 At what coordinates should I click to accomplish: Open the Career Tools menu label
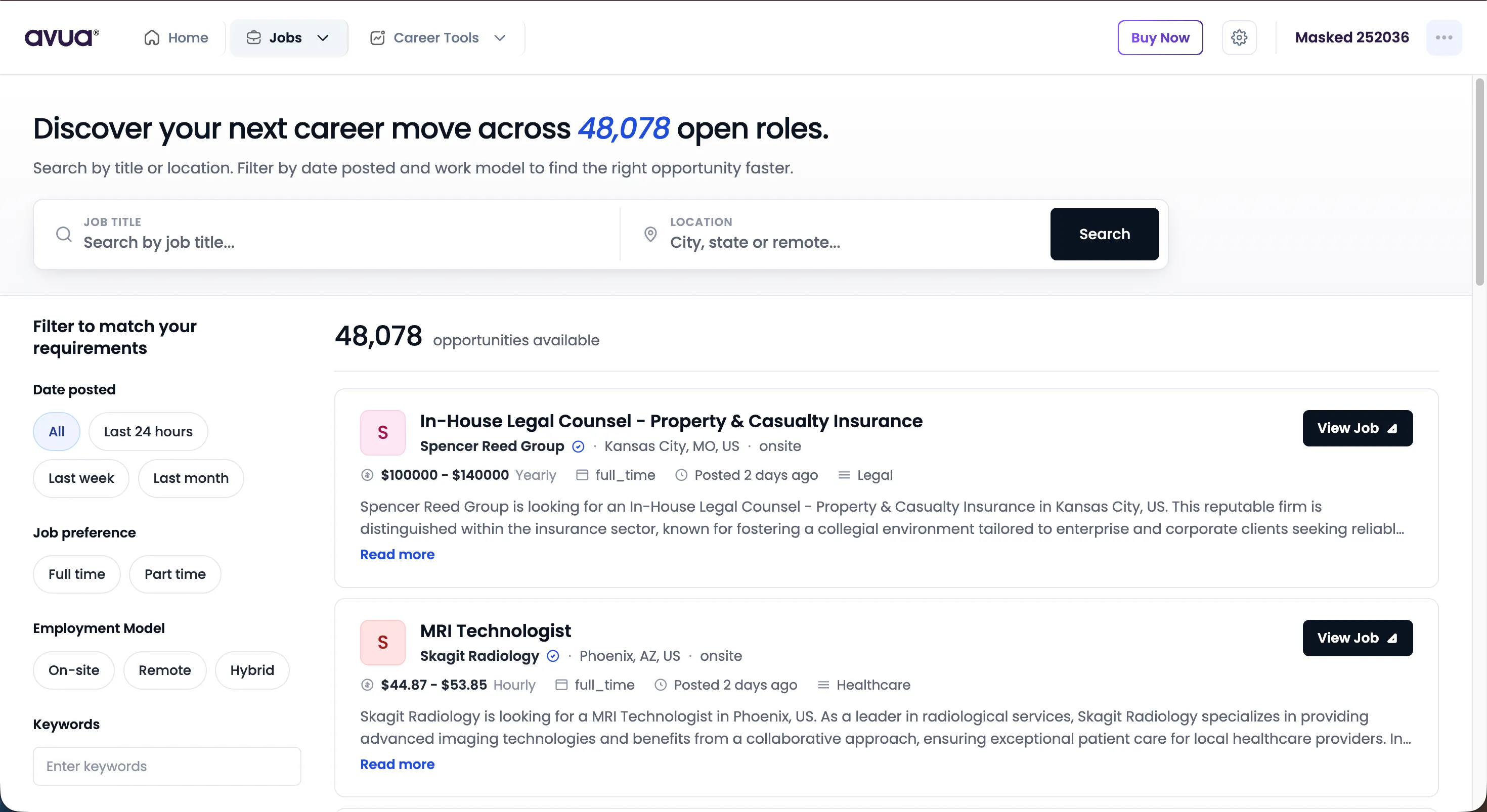point(436,37)
